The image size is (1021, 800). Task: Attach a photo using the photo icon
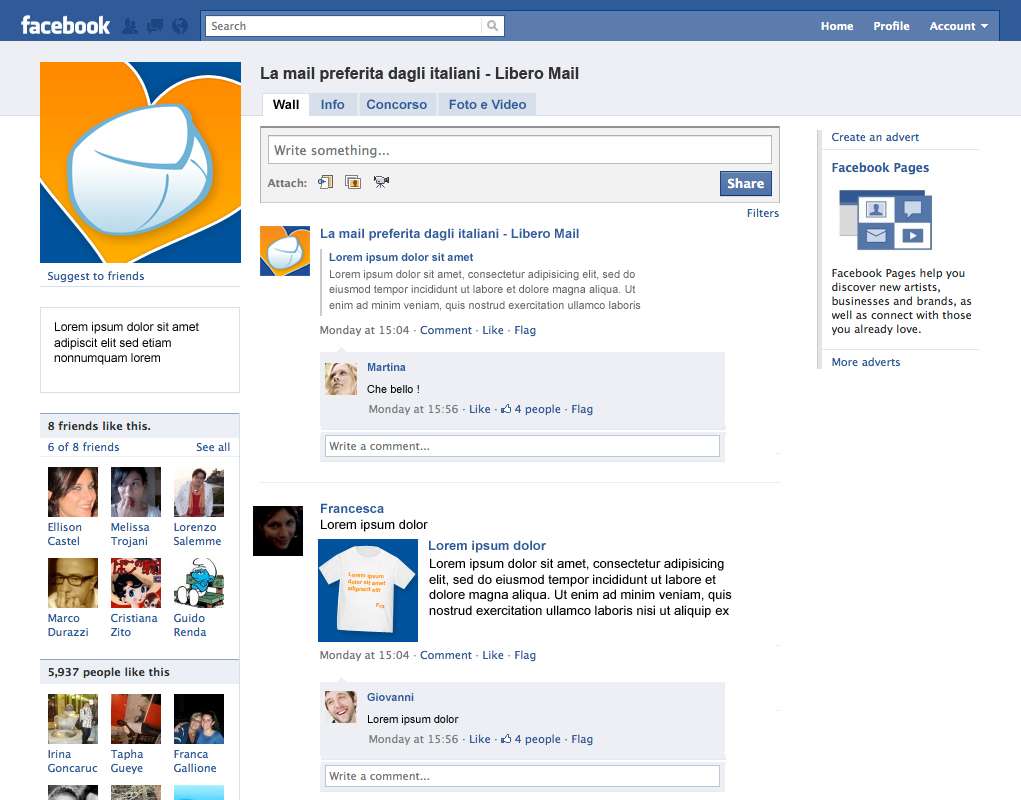(x=353, y=182)
